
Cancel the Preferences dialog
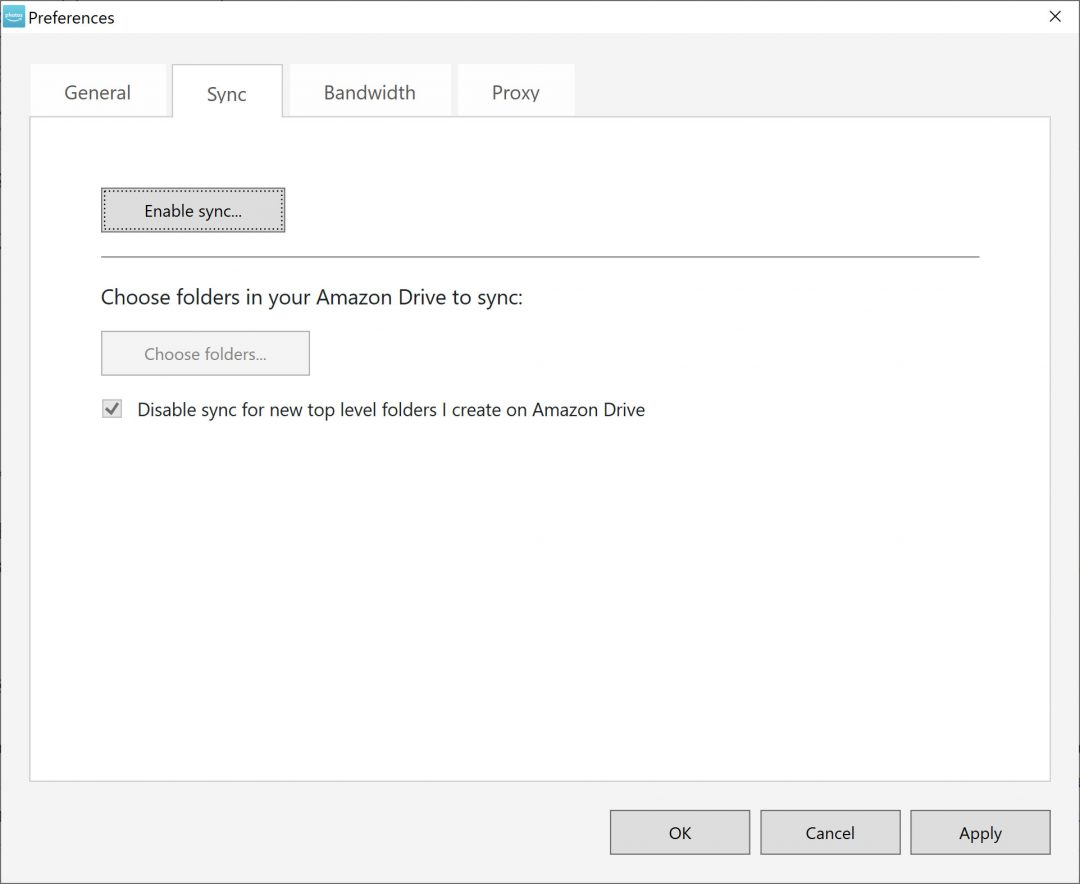pos(830,833)
